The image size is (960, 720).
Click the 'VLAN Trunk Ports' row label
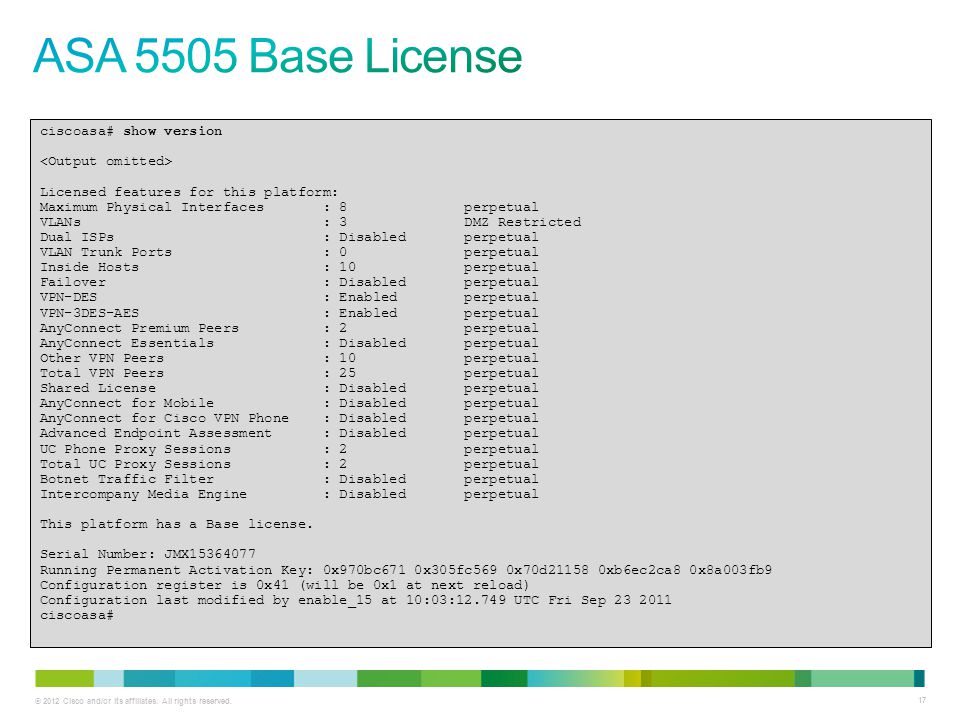[106, 252]
